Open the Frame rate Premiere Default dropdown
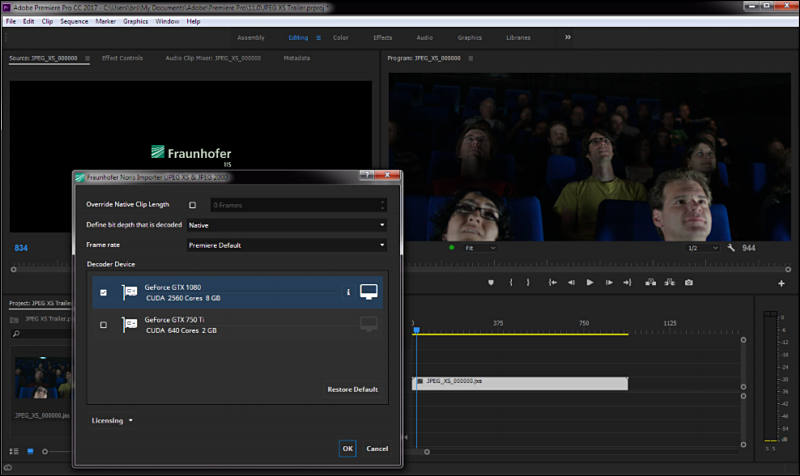 click(x=286, y=245)
